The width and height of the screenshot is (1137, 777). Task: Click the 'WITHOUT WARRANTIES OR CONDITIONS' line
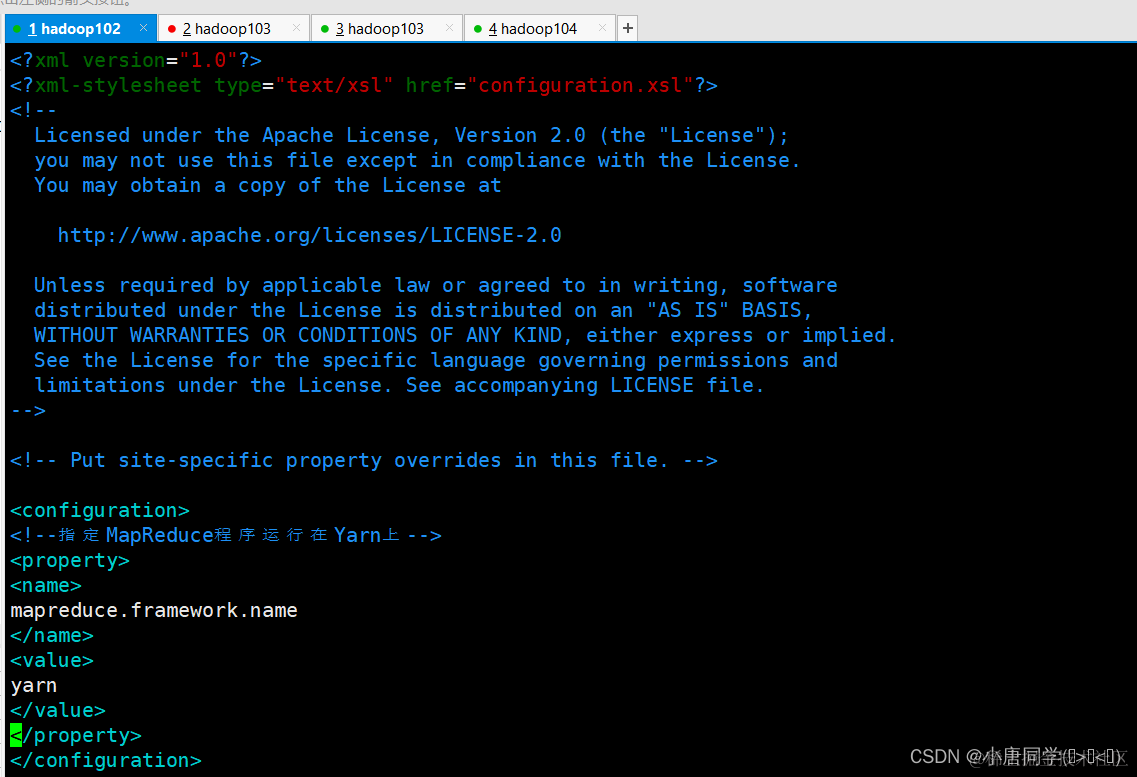pos(465,335)
